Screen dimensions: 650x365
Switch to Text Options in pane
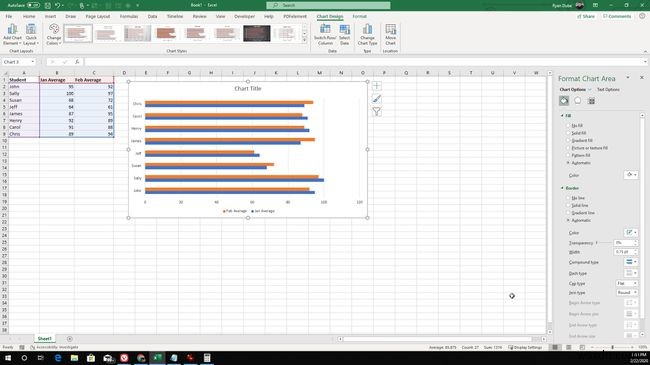click(x=608, y=90)
